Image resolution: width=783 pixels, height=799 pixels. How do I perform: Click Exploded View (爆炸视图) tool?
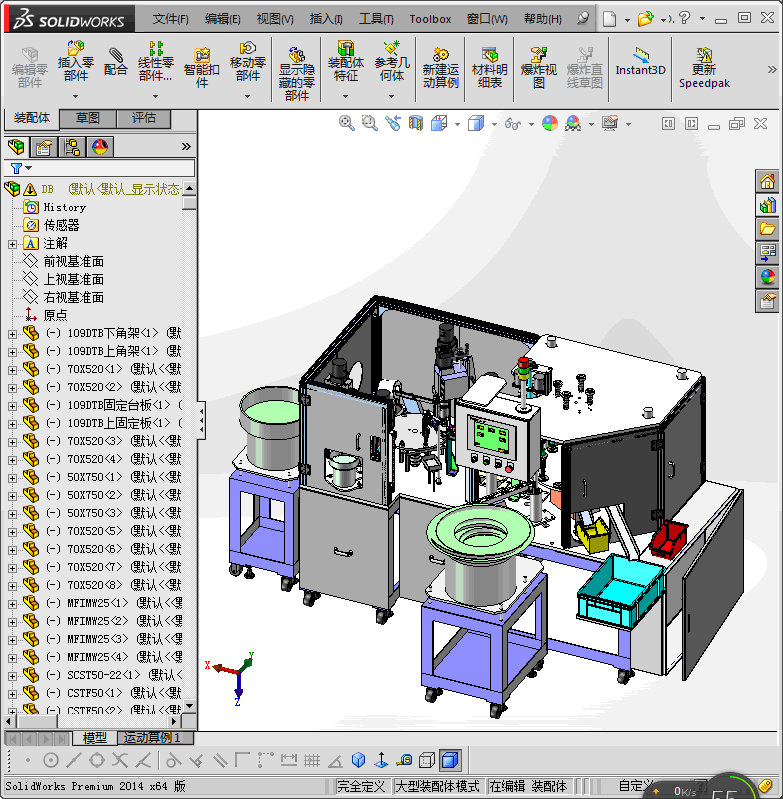pos(538,67)
